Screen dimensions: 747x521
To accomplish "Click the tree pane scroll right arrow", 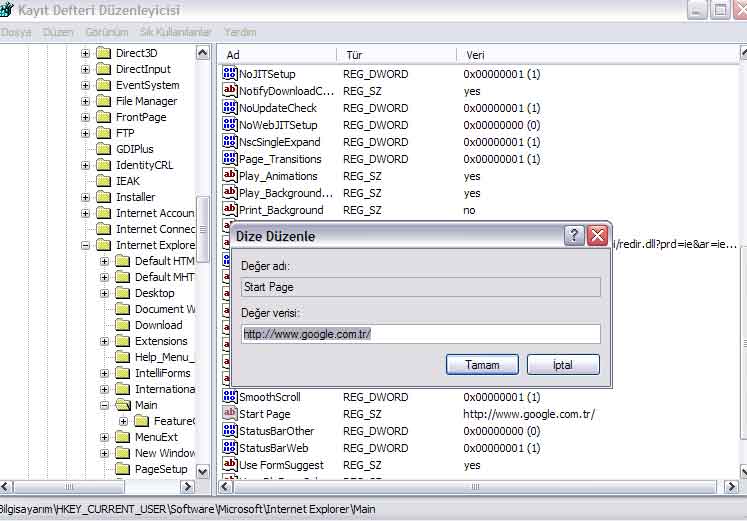I will [187, 487].
